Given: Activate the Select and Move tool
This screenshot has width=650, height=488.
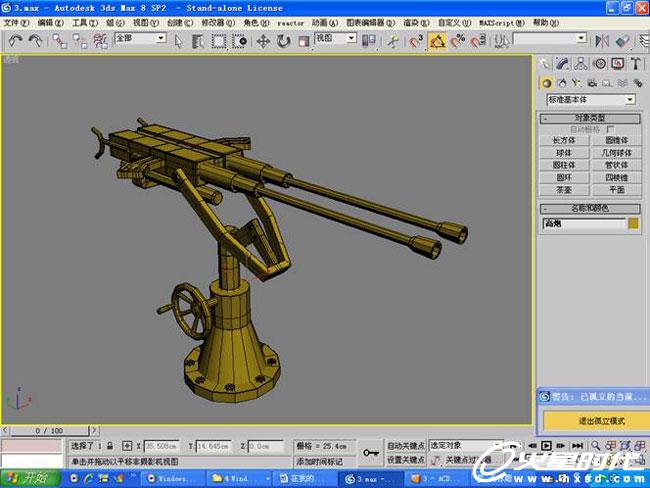Looking at the screenshot, I should pyautogui.click(x=263, y=41).
